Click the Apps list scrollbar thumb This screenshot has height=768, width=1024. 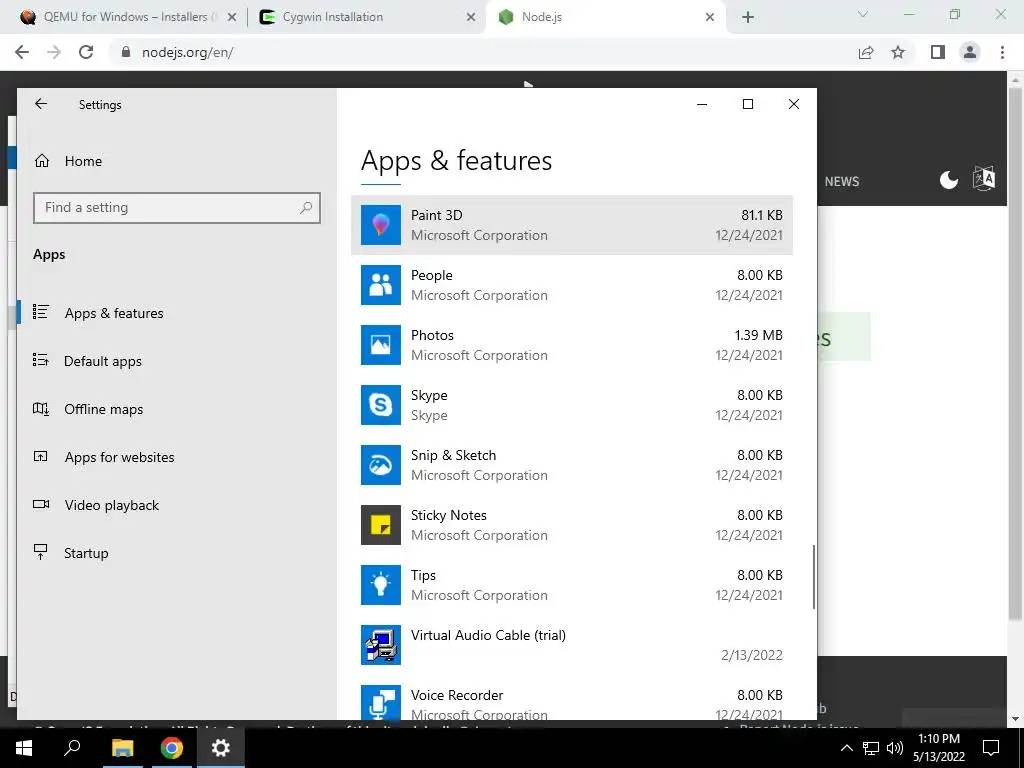814,577
